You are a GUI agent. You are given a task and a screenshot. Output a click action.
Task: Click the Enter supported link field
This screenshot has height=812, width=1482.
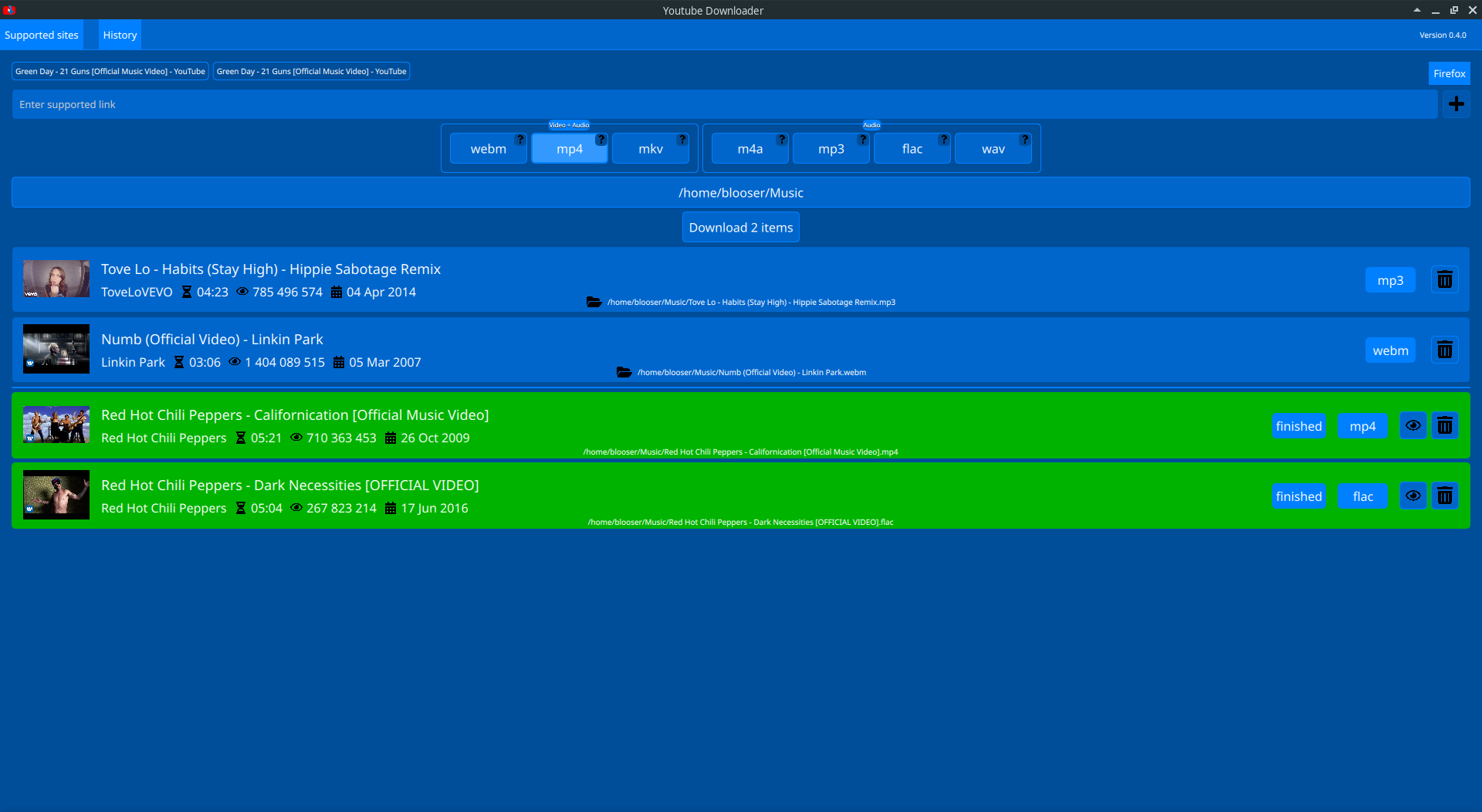(x=724, y=105)
